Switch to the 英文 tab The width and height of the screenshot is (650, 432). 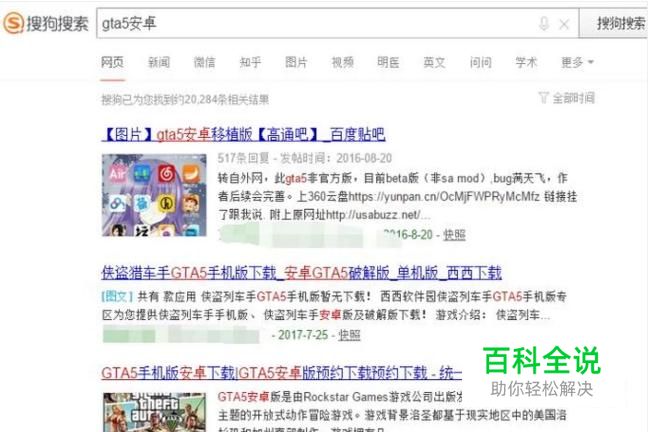(434, 62)
